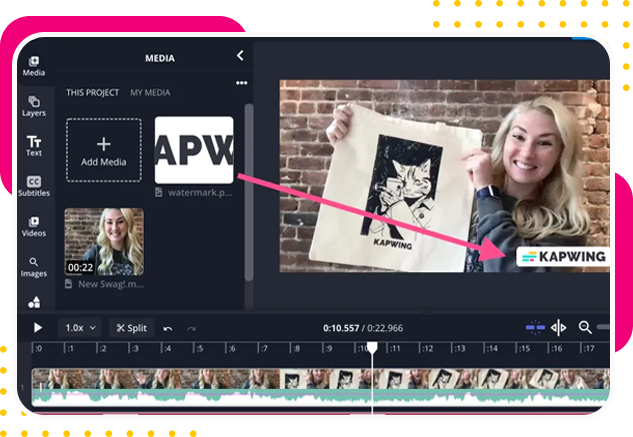Open the Subtitles tool
Screen dimensions: 633x437
(x=34, y=186)
